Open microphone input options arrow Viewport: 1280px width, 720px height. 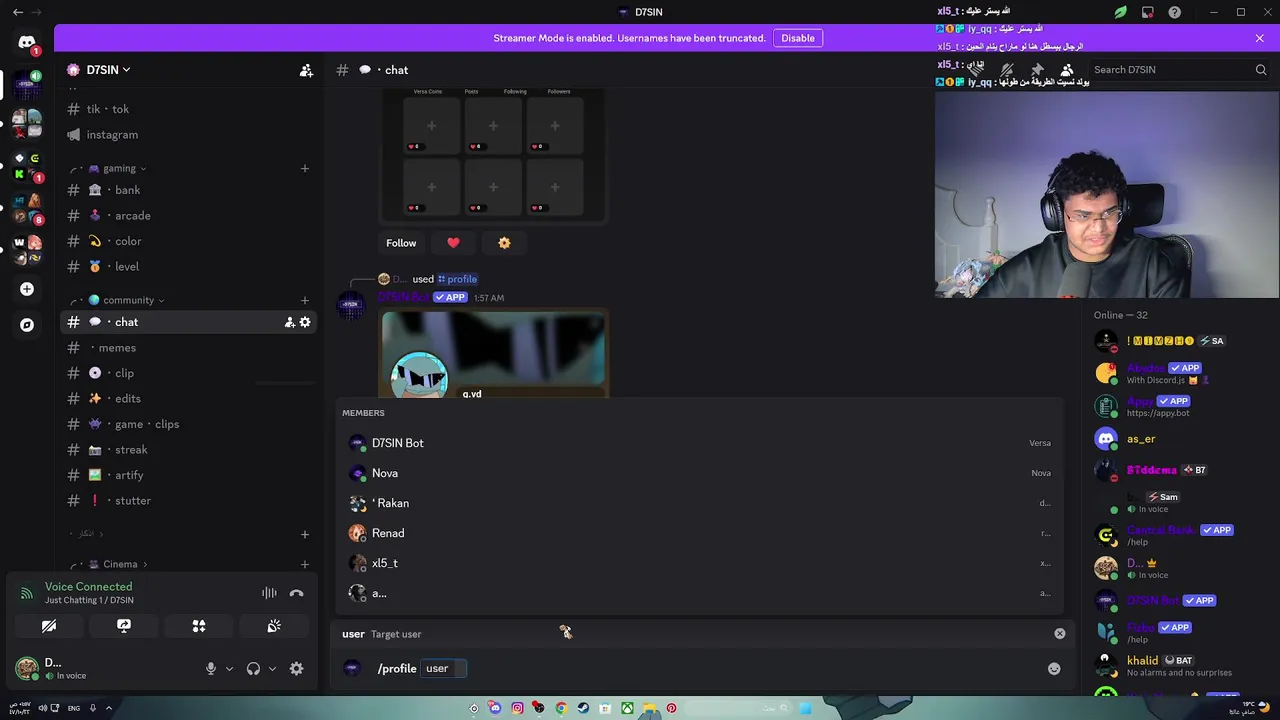pos(229,669)
